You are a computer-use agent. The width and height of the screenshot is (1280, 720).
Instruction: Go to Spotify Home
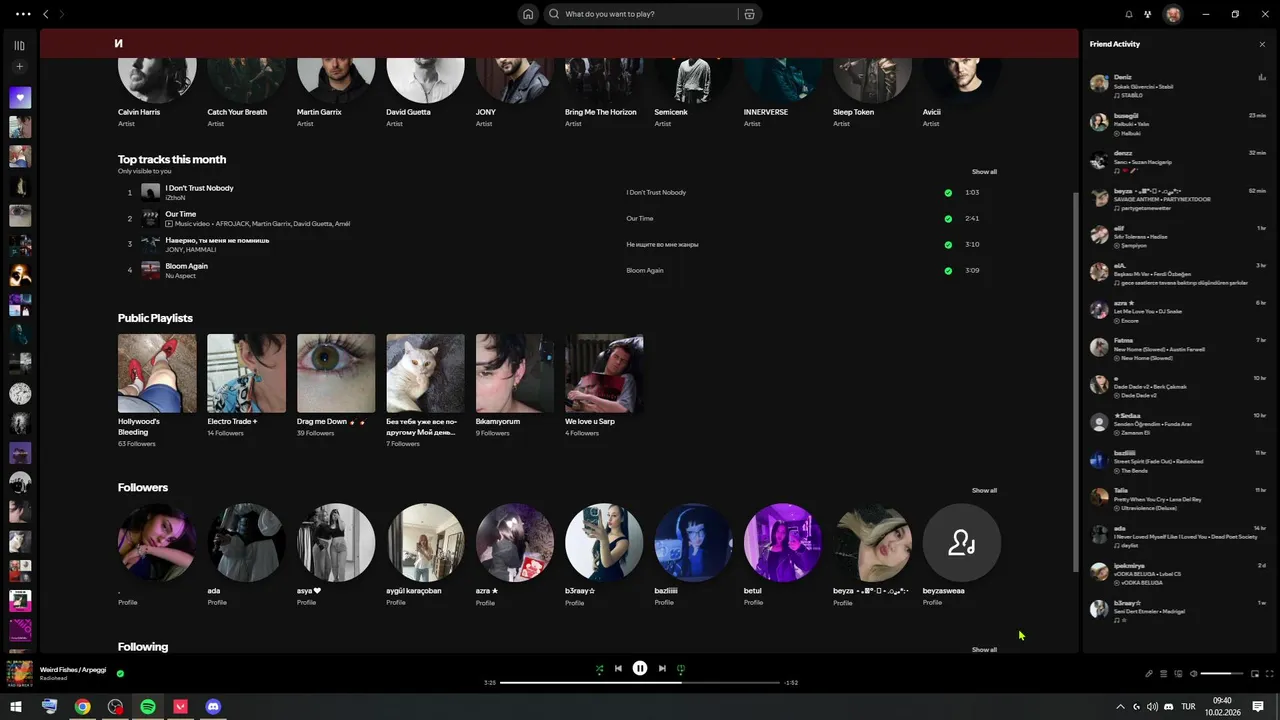(528, 14)
